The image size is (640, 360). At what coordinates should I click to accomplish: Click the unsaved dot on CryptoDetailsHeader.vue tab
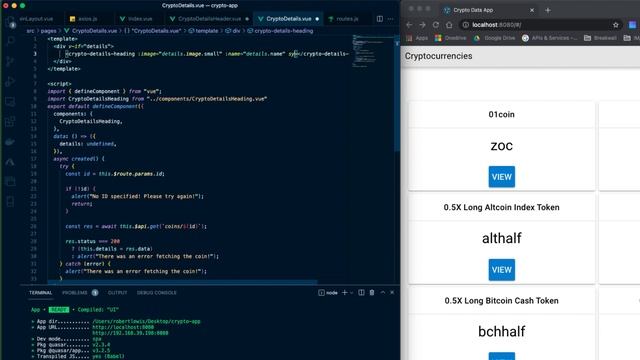pos(247,19)
